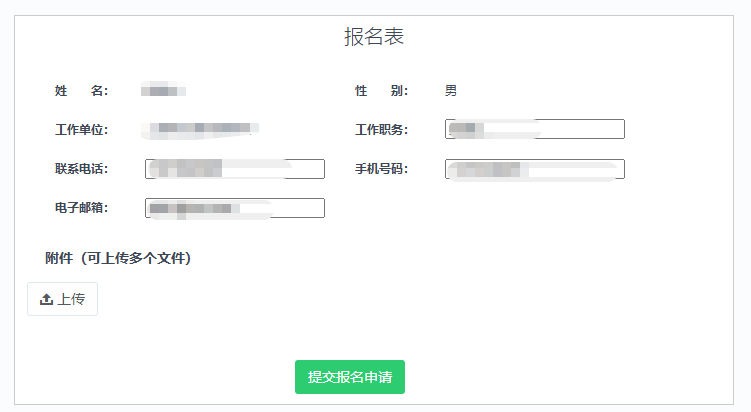Image resolution: width=751 pixels, height=412 pixels.
Task: Click the 姓名 field label
Action: click(81, 91)
